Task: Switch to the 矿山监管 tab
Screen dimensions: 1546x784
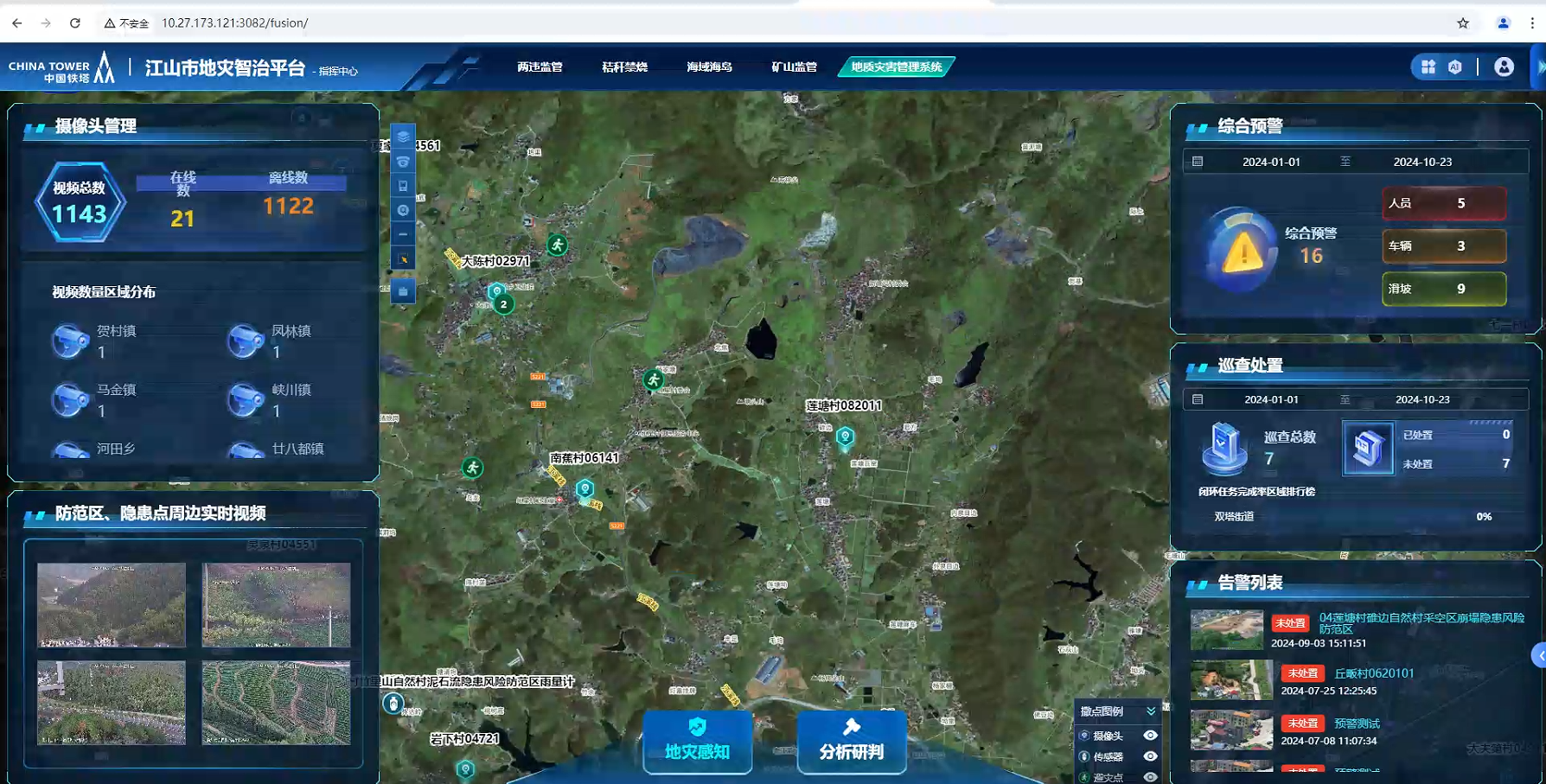Action: pyautogui.click(x=794, y=67)
